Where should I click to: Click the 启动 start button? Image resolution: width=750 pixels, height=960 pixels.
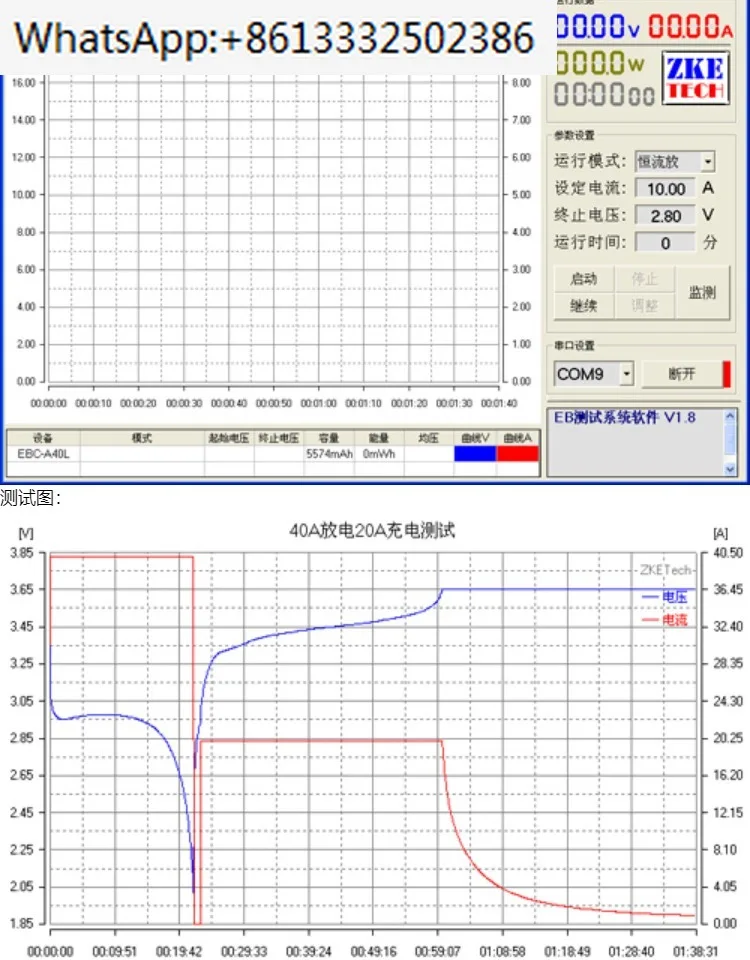tap(583, 279)
